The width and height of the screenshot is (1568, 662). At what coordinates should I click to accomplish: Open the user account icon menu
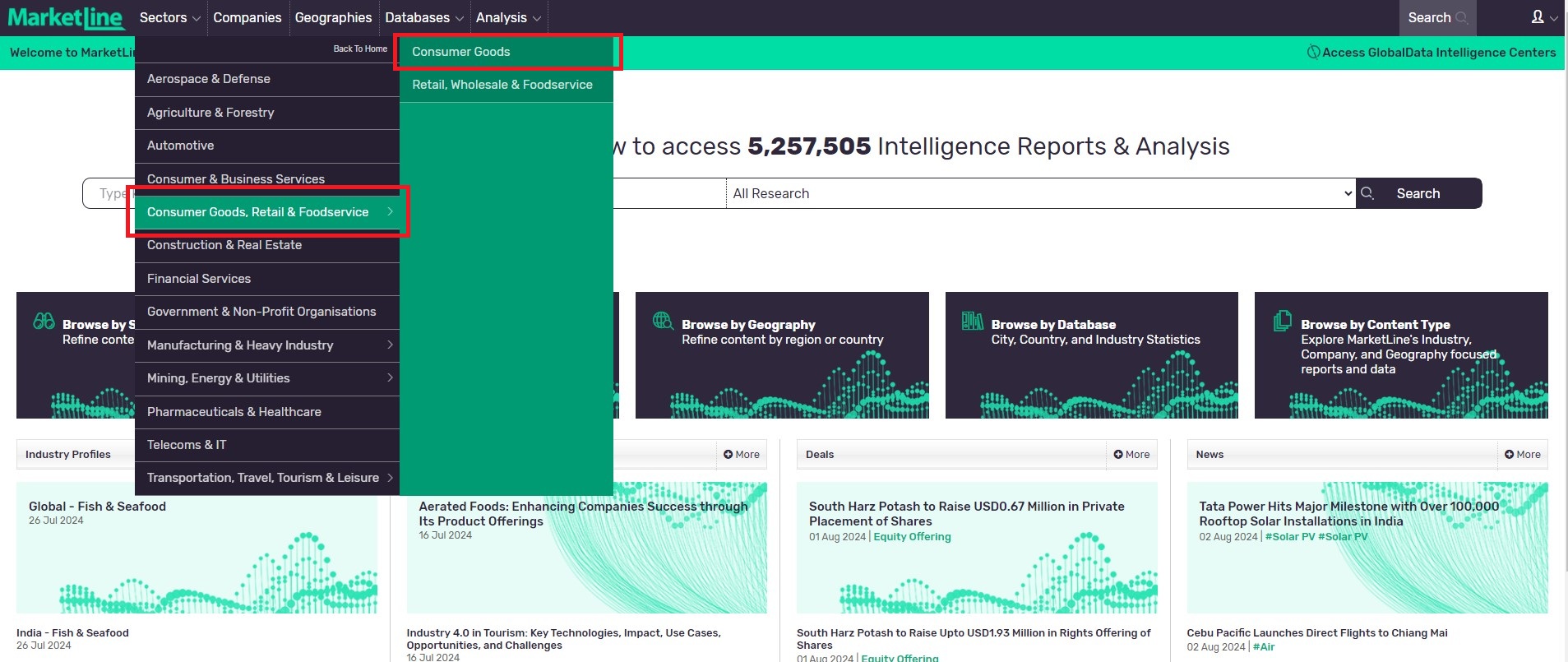pyautogui.click(x=1538, y=17)
